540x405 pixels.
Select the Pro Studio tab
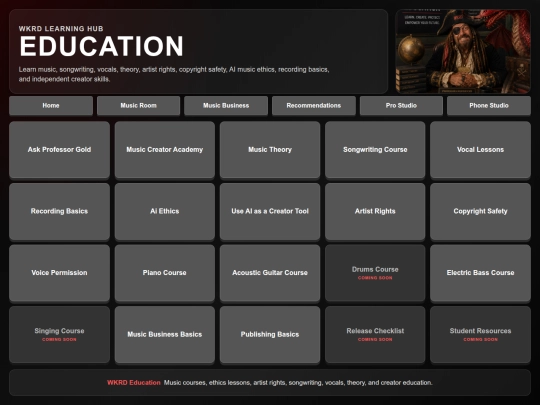pyautogui.click(x=401, y=105)
